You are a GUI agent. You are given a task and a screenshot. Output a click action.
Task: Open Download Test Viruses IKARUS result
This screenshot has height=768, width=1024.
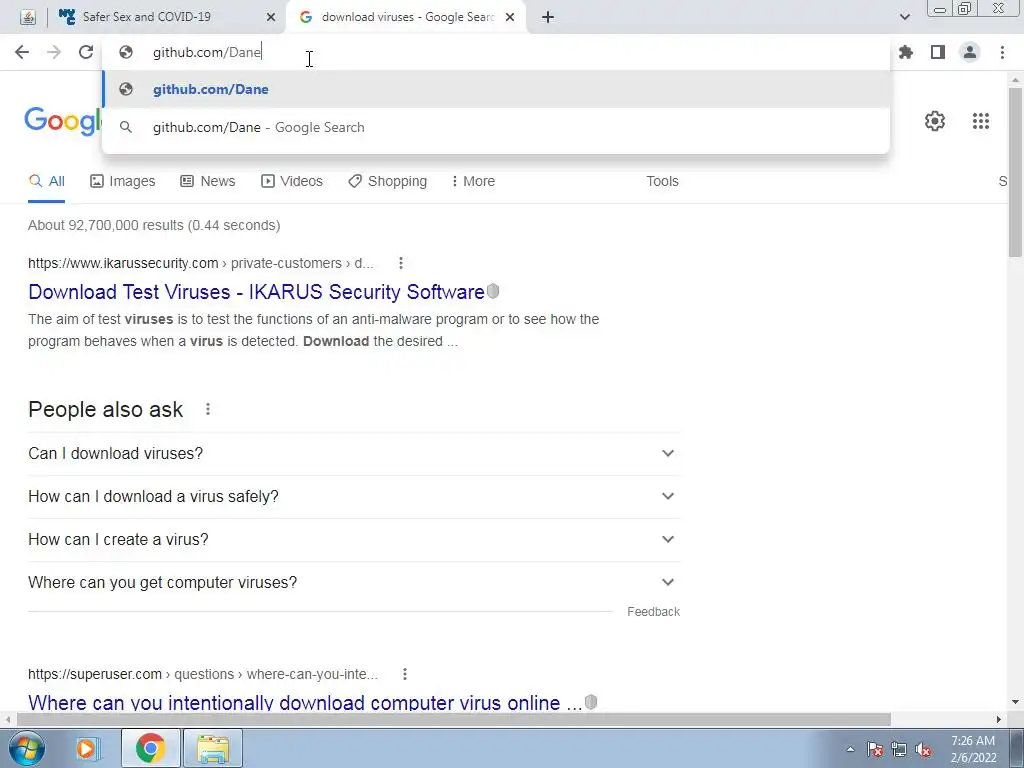pos(256,292)
